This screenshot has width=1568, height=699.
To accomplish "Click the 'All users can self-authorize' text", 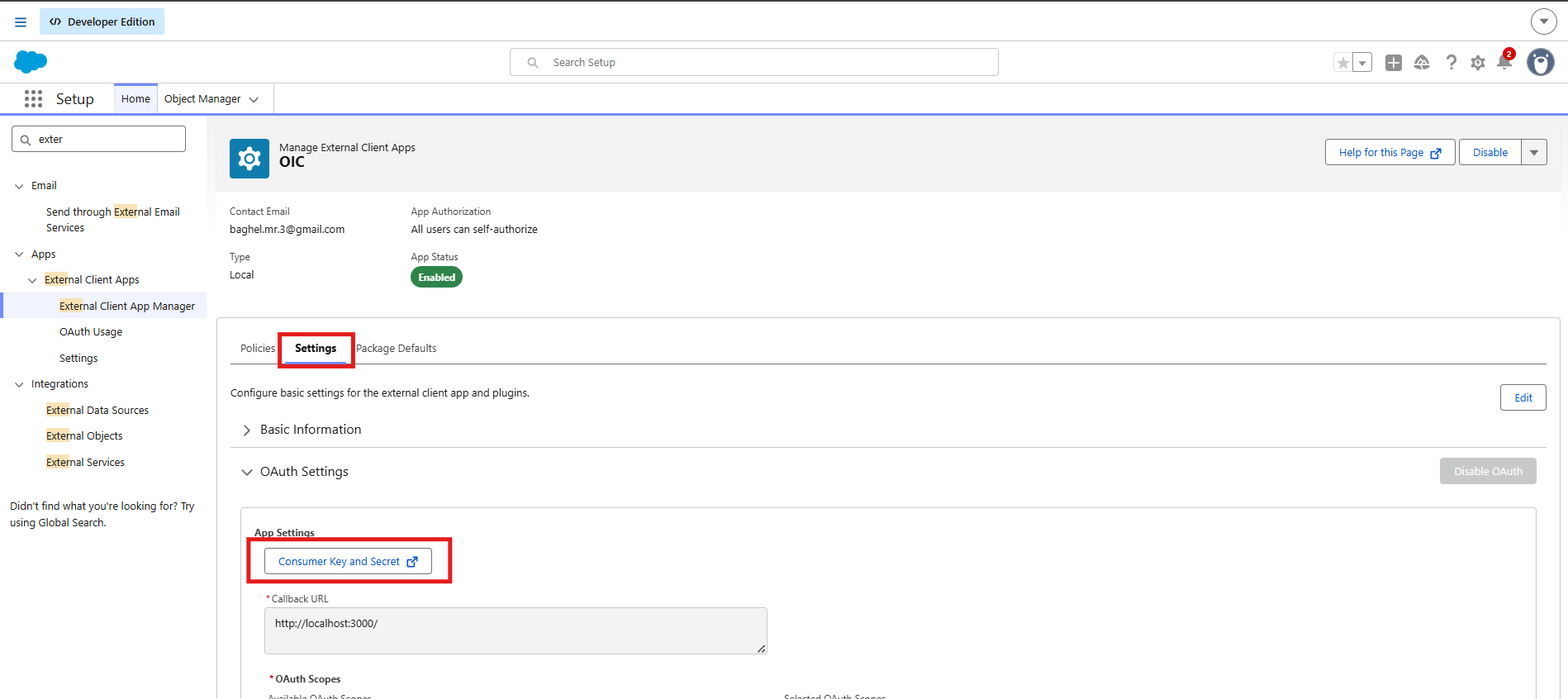I will 474,230.
